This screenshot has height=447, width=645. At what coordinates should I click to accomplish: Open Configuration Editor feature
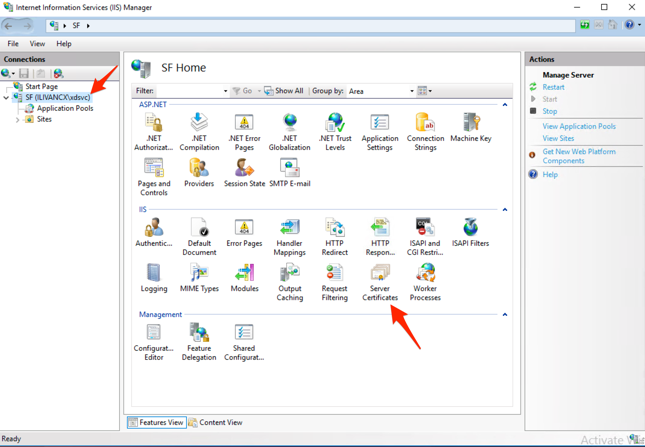153,341
